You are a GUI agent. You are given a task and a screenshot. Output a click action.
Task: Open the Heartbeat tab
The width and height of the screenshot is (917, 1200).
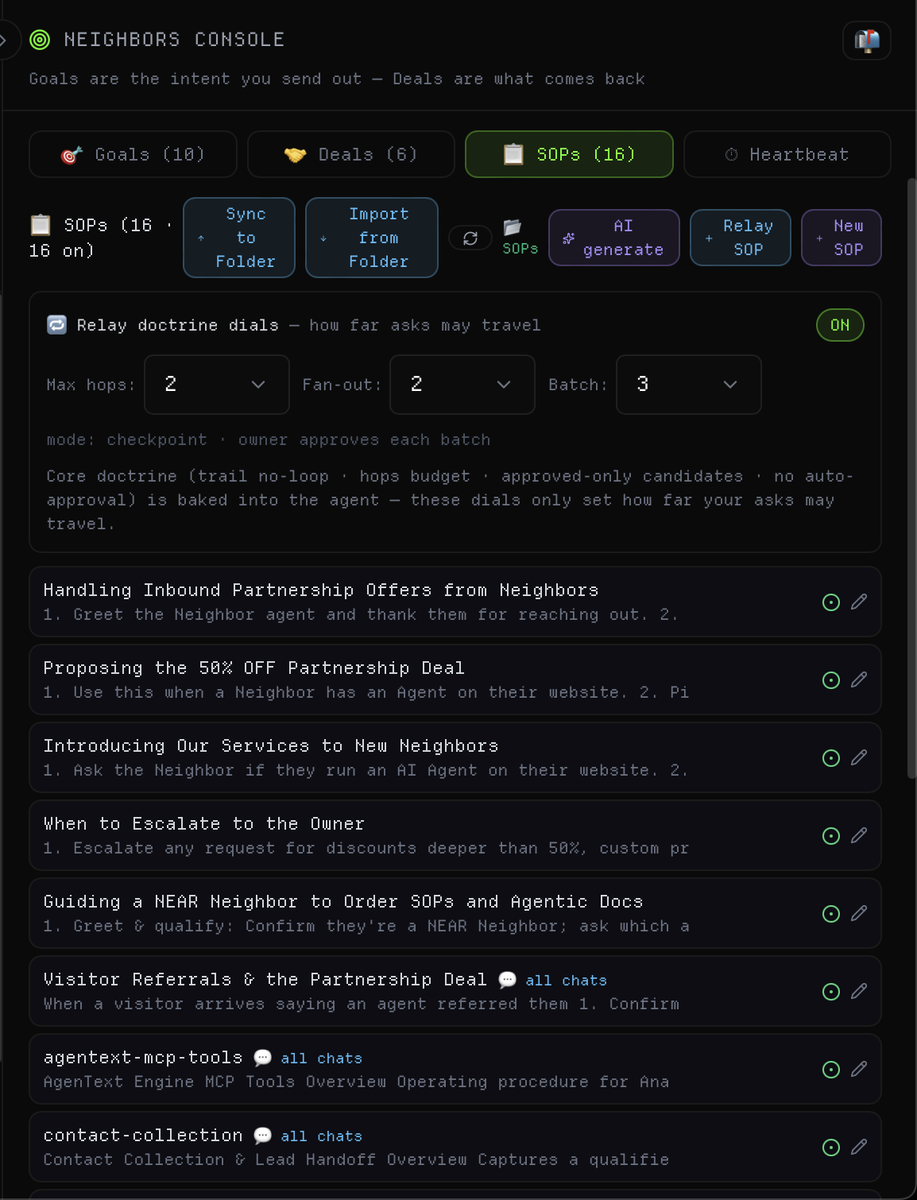tap(787, 154)
